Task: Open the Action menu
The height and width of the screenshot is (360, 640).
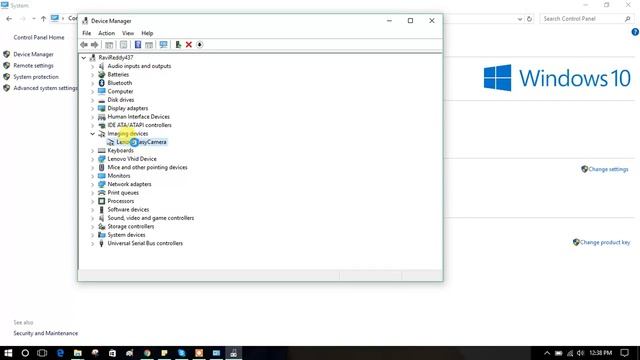Action: pos(106,33)
